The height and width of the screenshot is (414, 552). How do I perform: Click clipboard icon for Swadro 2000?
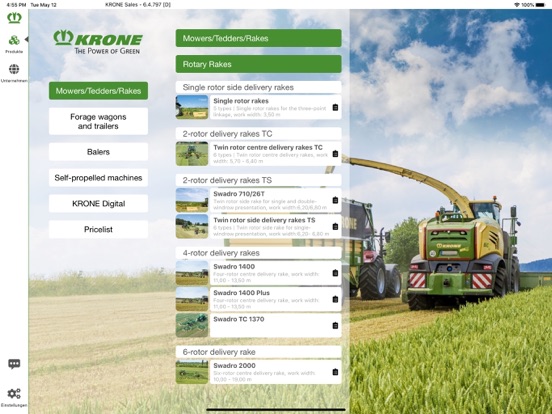[x=335, y=372]
